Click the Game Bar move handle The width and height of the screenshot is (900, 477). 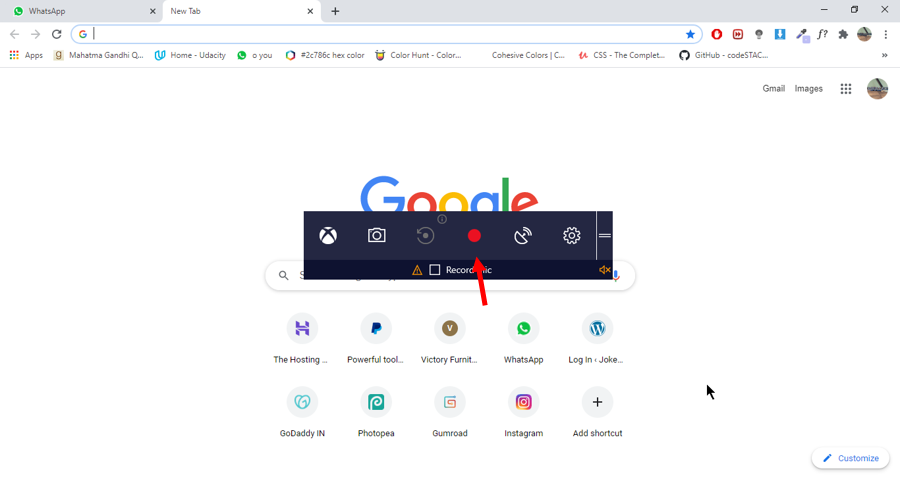pos(604,235)
